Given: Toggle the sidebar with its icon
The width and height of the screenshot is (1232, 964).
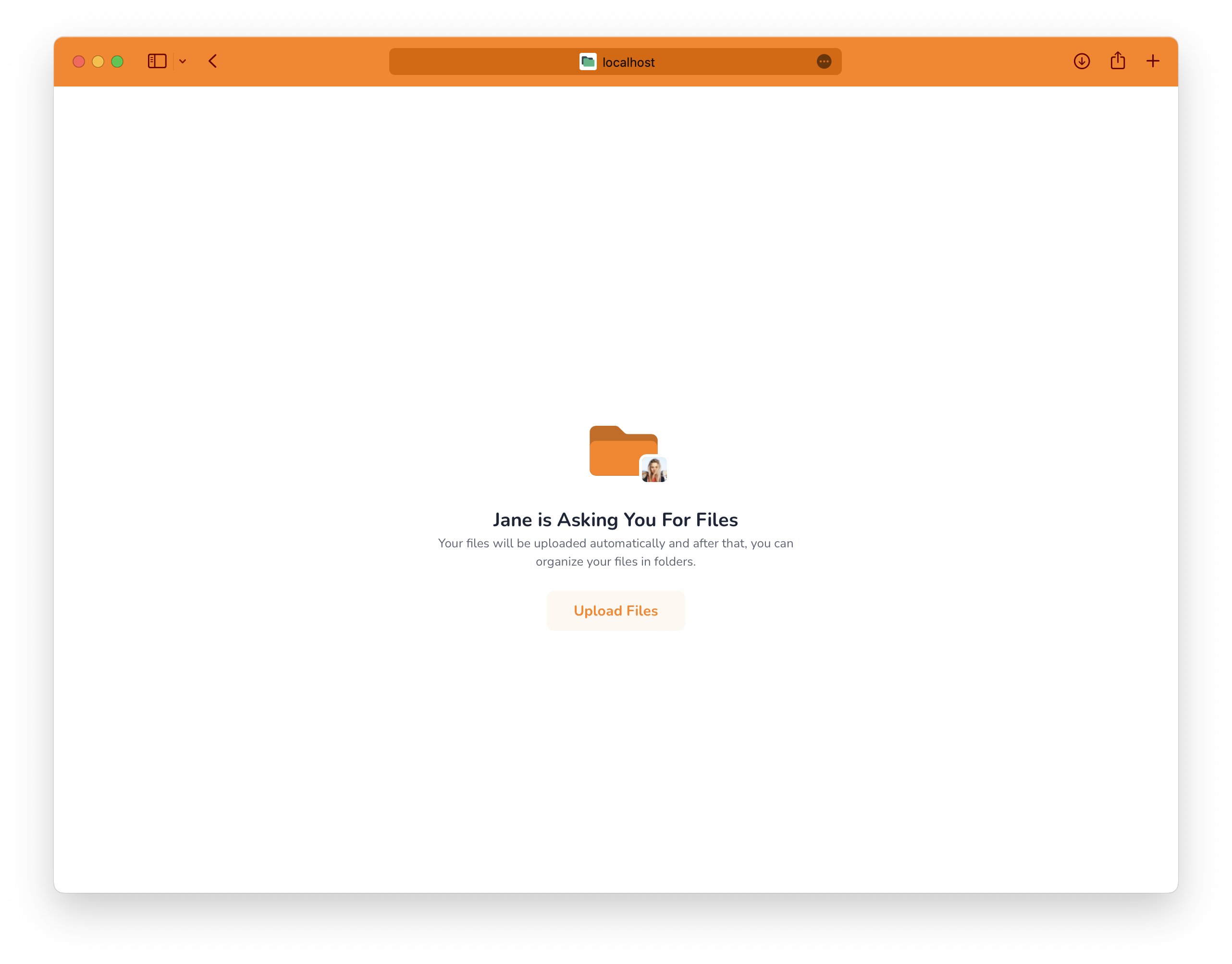Looking at the screenshot, I should tap(157, 61).
